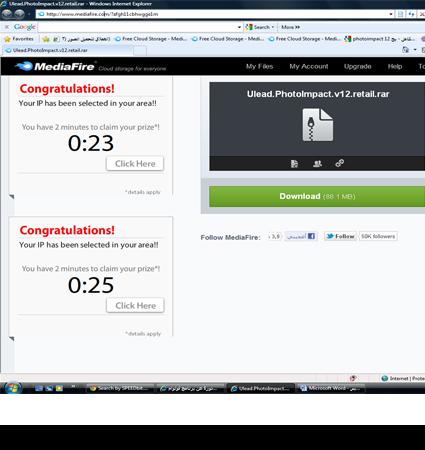Expand the address bar dropdown arrow
Image resolution: width=425 pixels, height=450 pixels.
click(x=391, y=14)
